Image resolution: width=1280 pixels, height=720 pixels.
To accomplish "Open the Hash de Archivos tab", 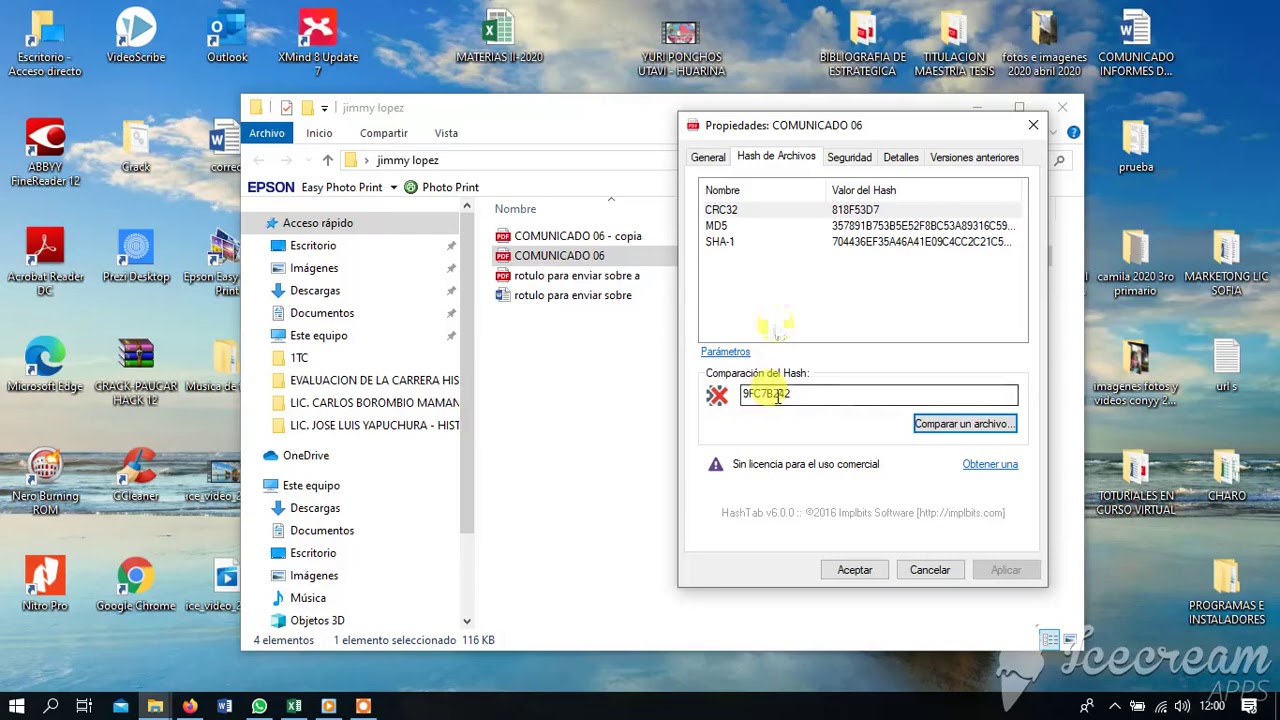I will pos(776,156).
